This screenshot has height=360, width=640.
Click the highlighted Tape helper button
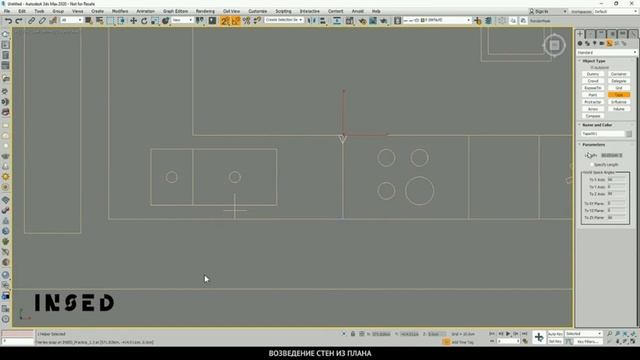point(619,95)
